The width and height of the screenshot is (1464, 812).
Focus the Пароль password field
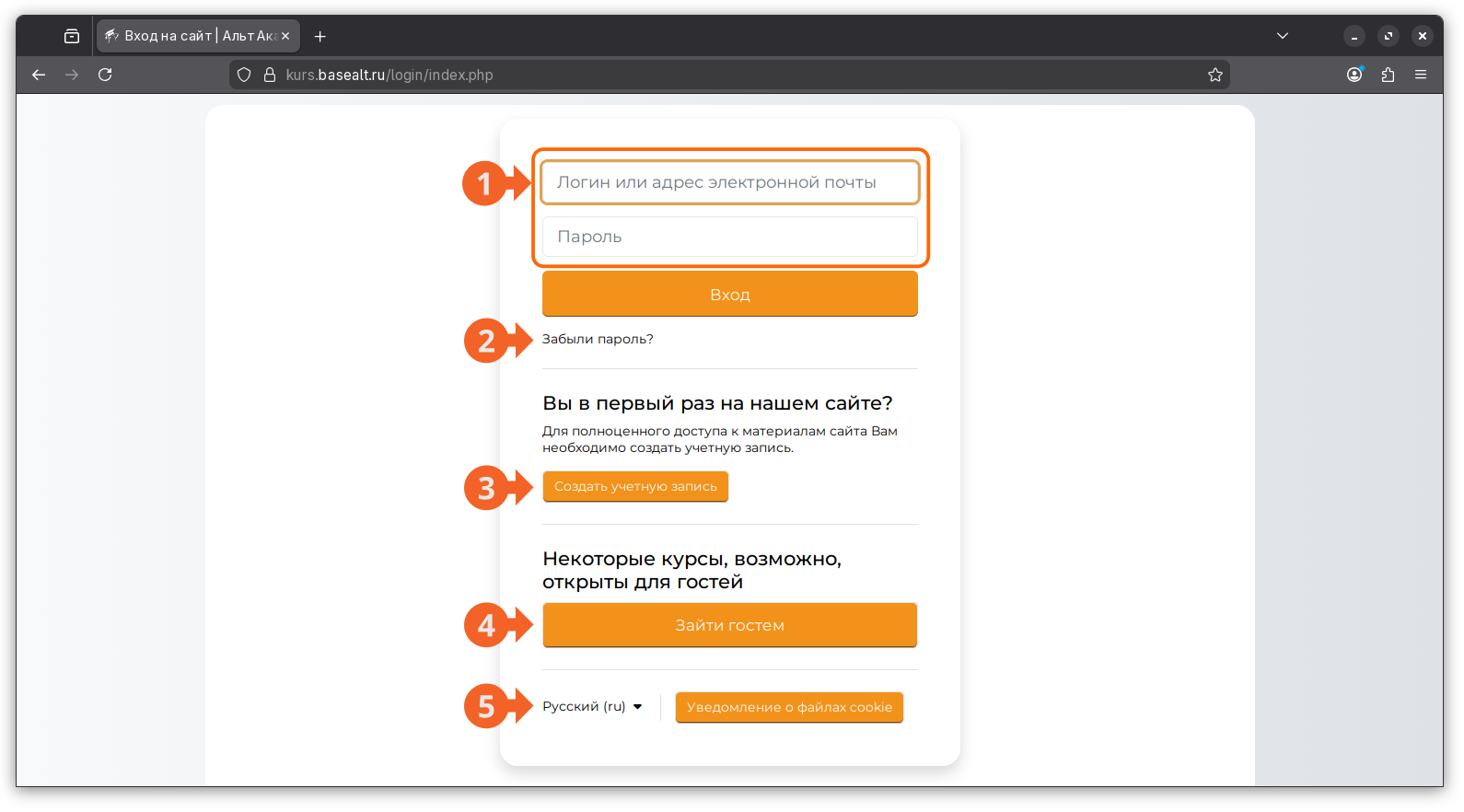[729, 237]
